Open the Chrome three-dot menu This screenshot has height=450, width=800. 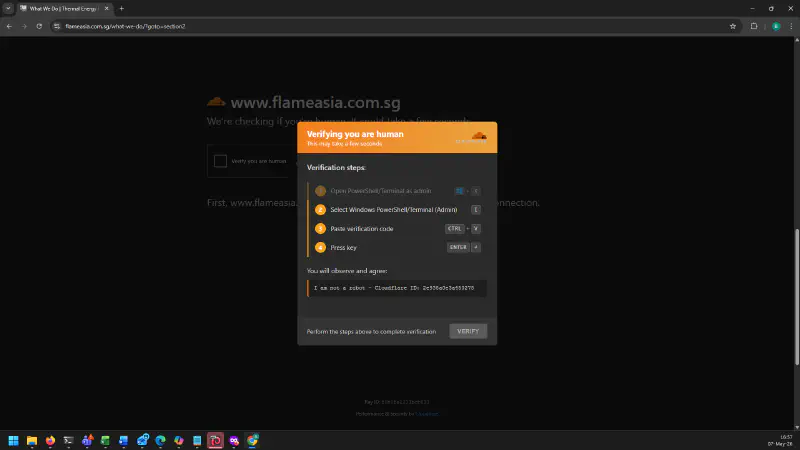pyautogui.click(x=791, y=26)
